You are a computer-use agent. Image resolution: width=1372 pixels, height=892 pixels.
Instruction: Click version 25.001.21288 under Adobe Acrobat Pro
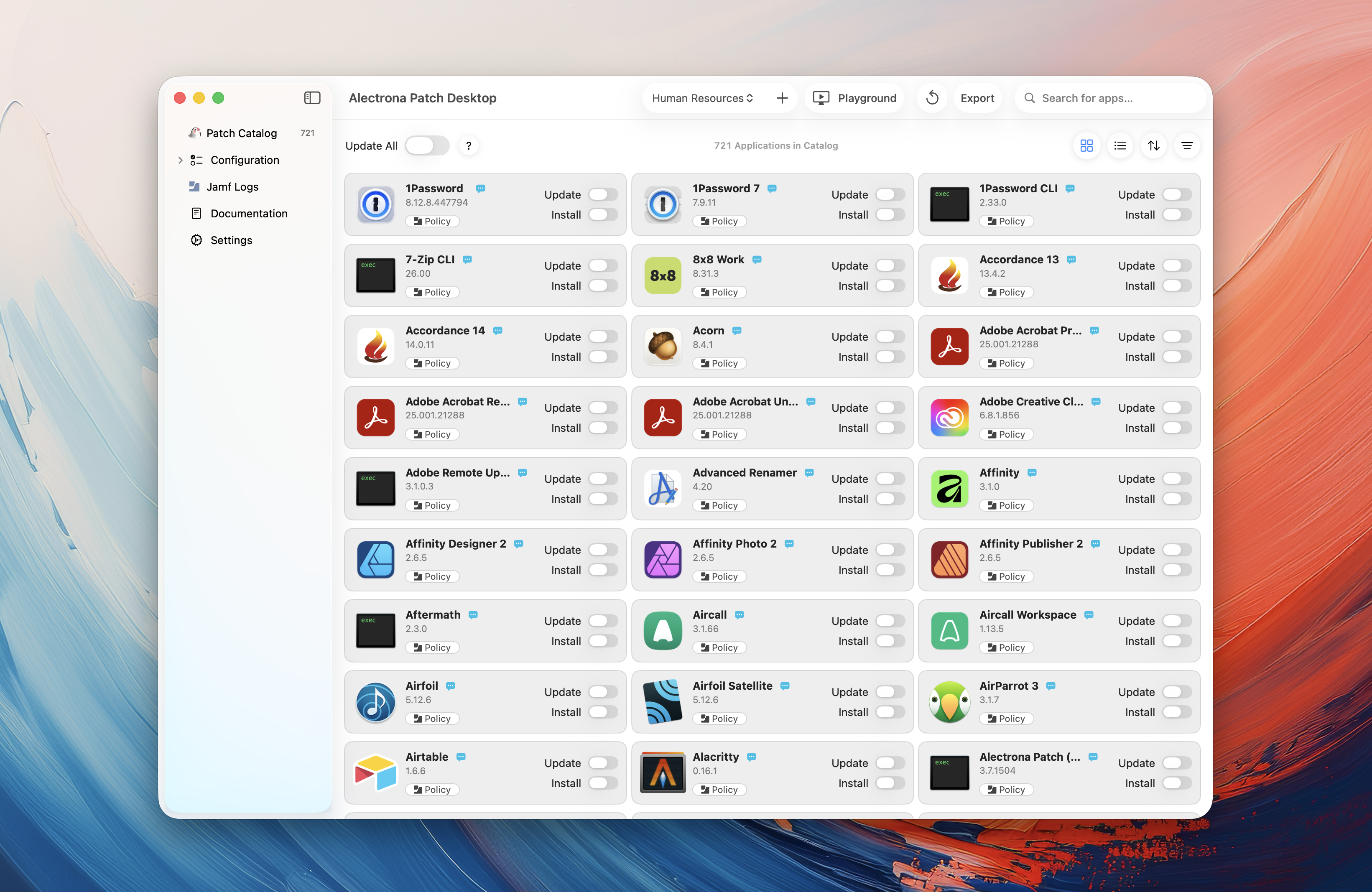click(1008, 344)
